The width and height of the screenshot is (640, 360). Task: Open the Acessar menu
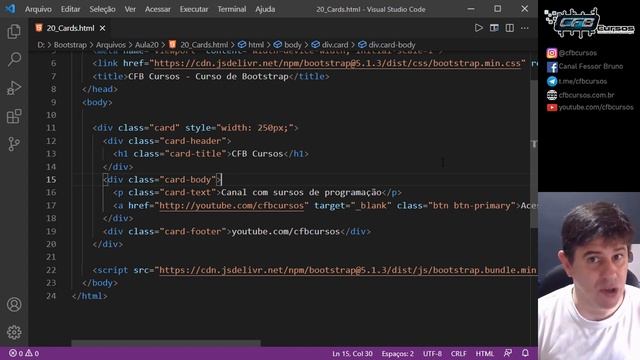tap(158, 9)
